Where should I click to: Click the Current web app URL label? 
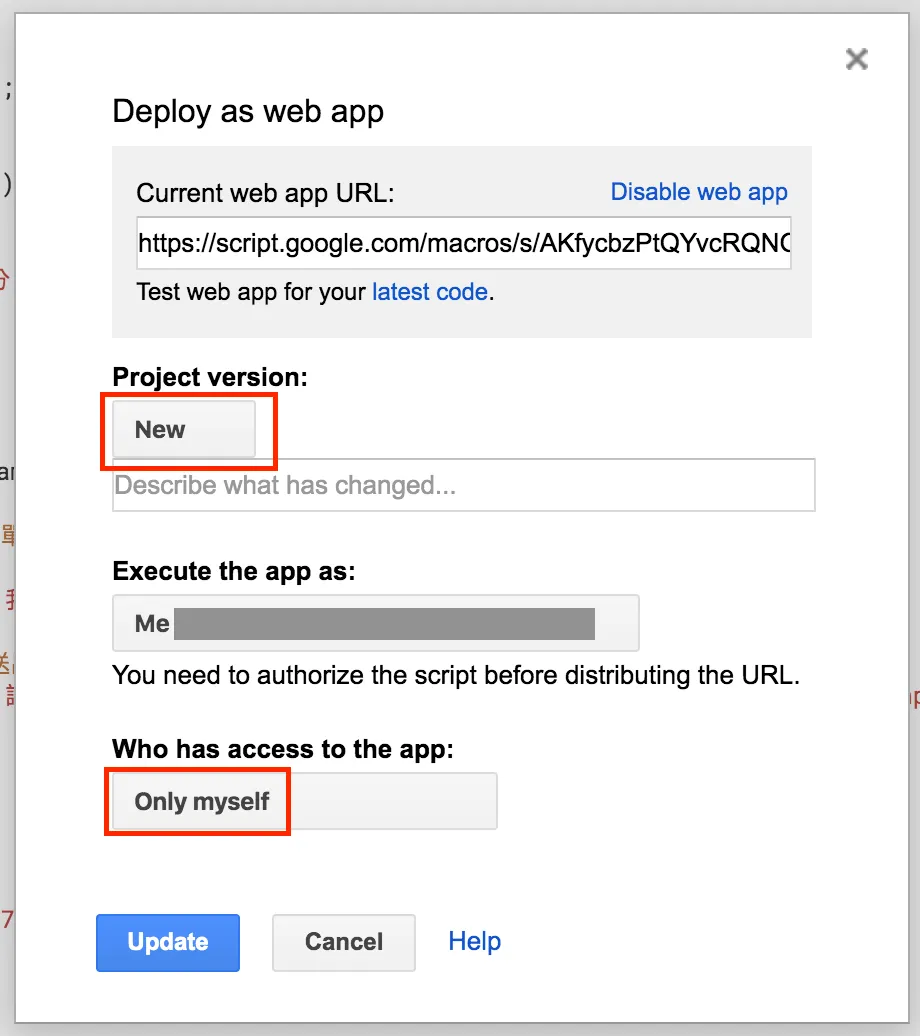tap(265, 193)
